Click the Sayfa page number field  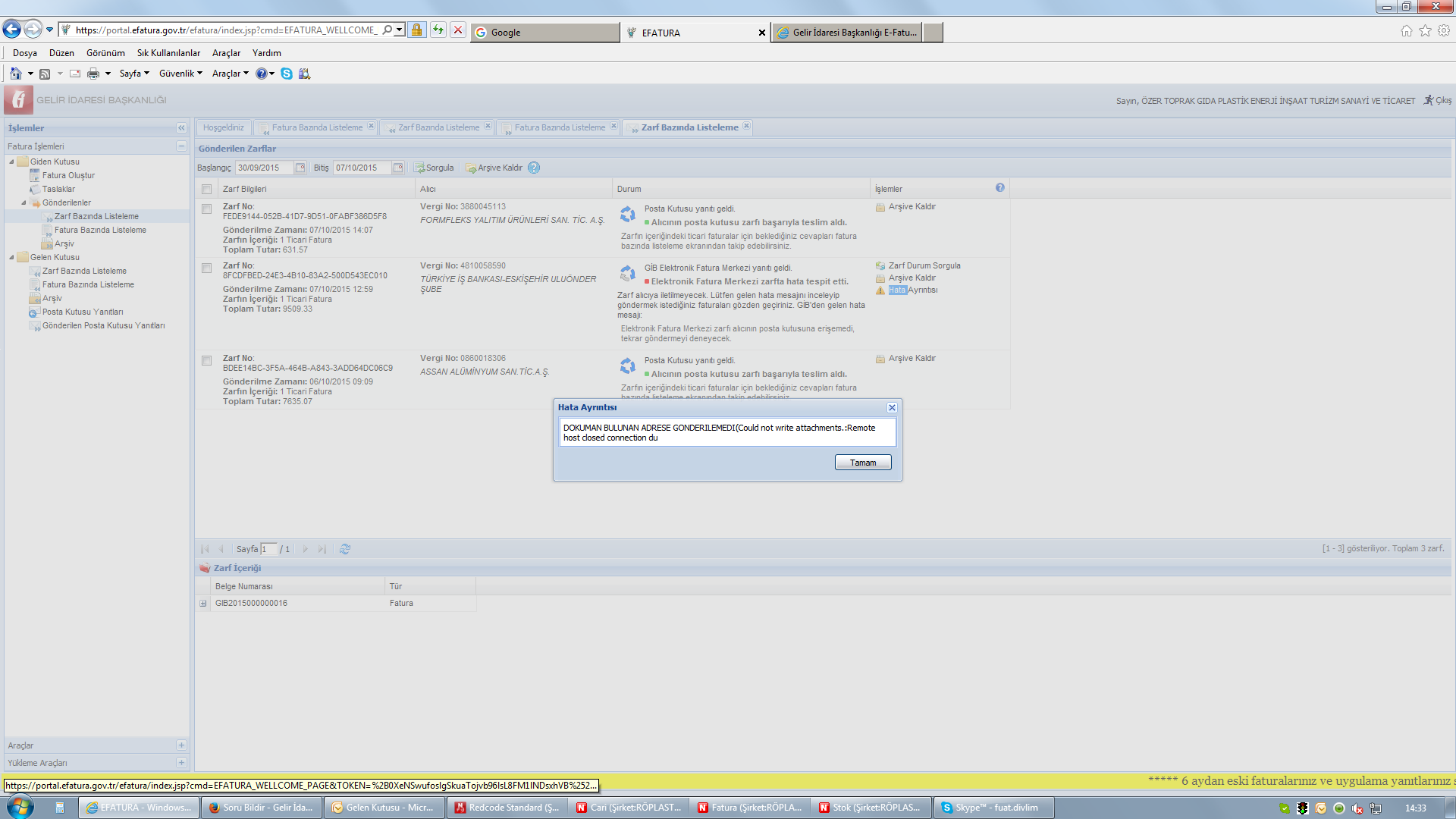pyautogui.click(x=268, y=549)
